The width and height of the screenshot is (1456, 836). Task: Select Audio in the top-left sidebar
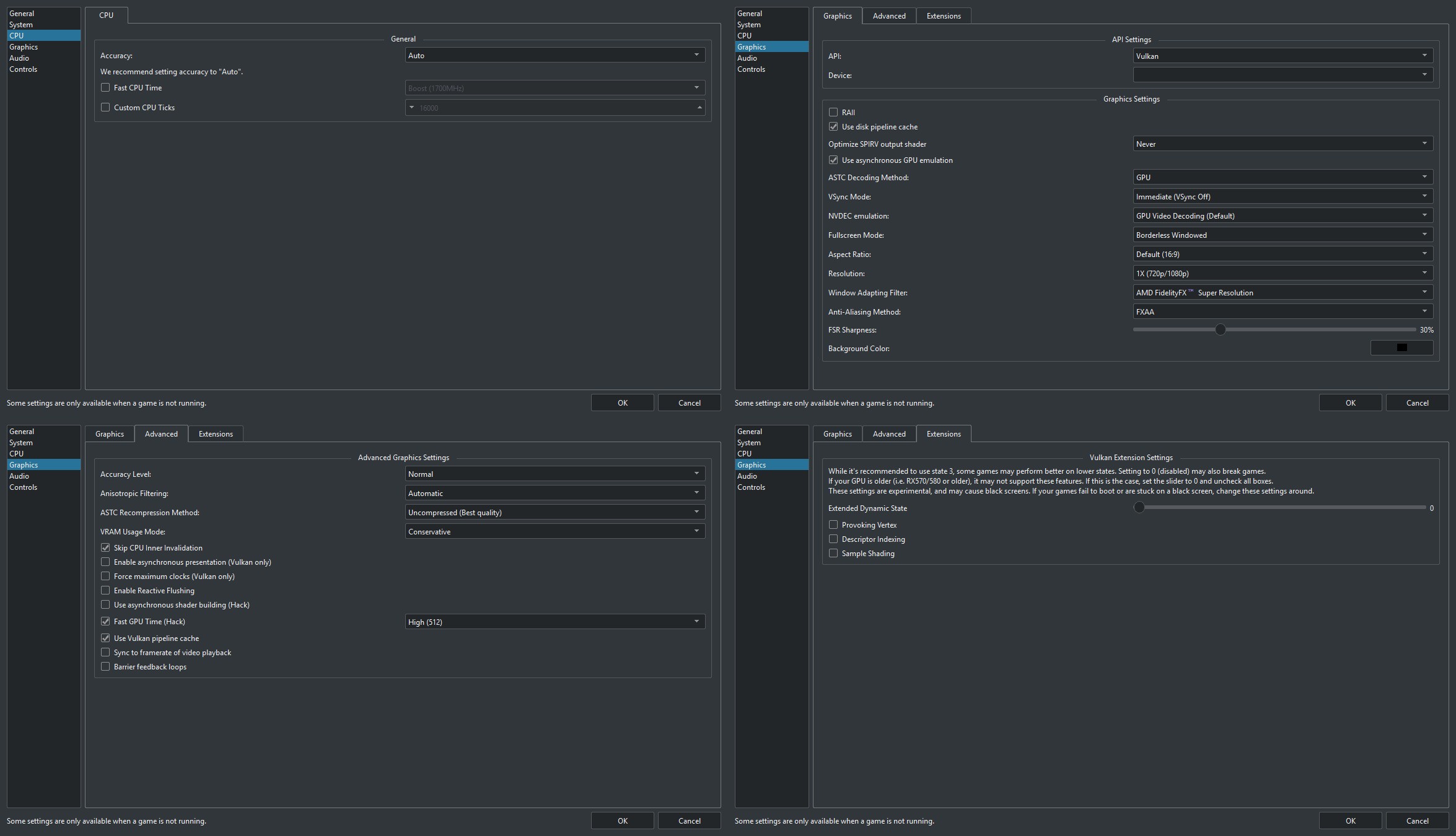(x=19, y=58)
